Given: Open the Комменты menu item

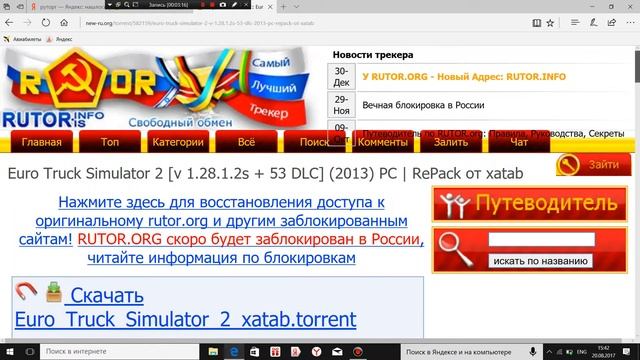Looking at the screenshot, I should (x=382, y=142).
